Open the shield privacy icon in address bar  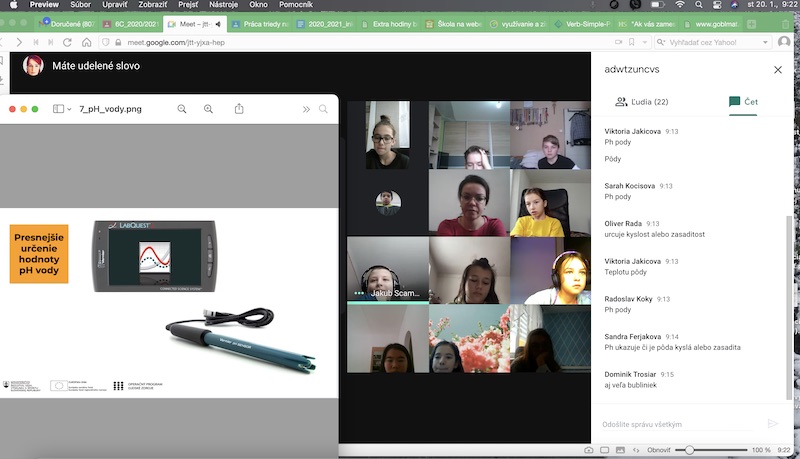point(106,42)
